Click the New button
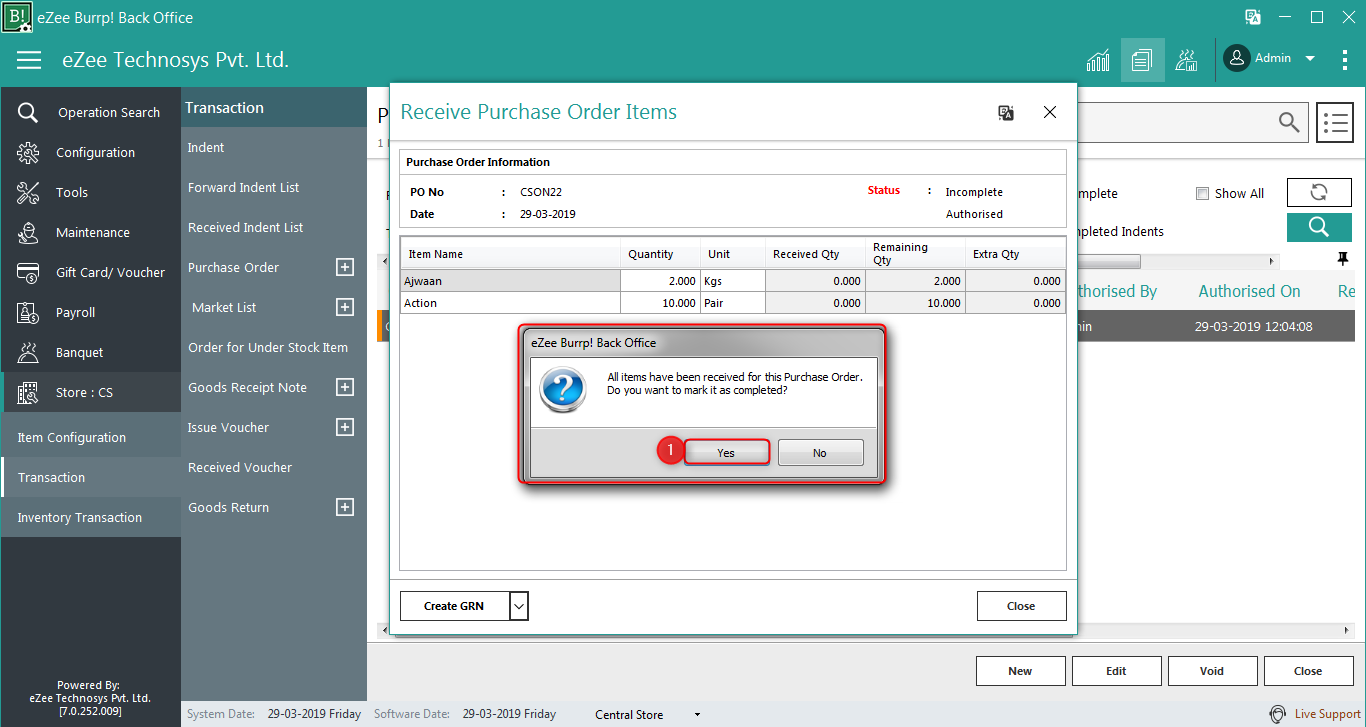The width and height of the screenshot is (1366, 727). [x=1020, y=671]
